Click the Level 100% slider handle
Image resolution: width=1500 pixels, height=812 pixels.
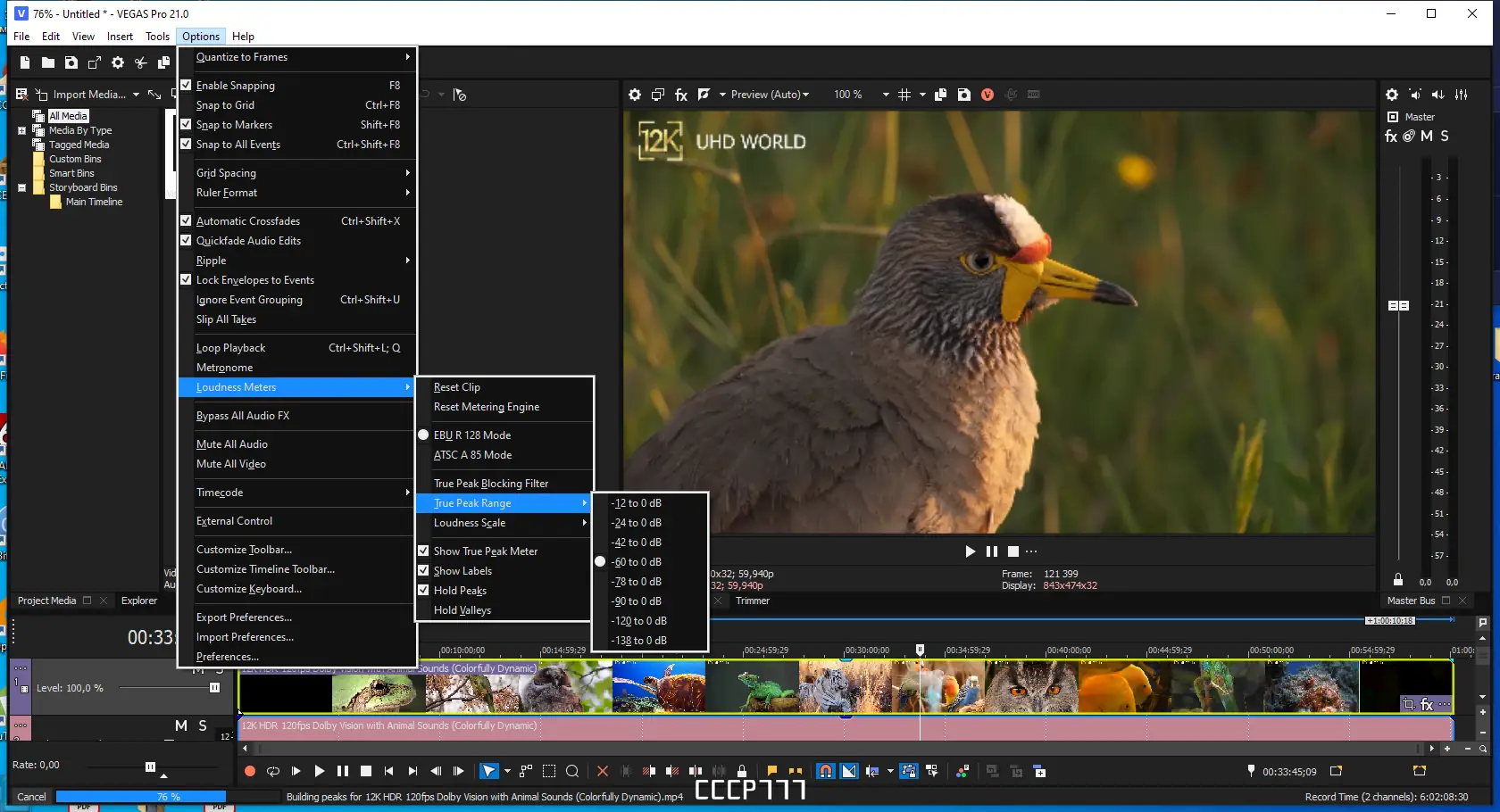click(x=214, y=688)
